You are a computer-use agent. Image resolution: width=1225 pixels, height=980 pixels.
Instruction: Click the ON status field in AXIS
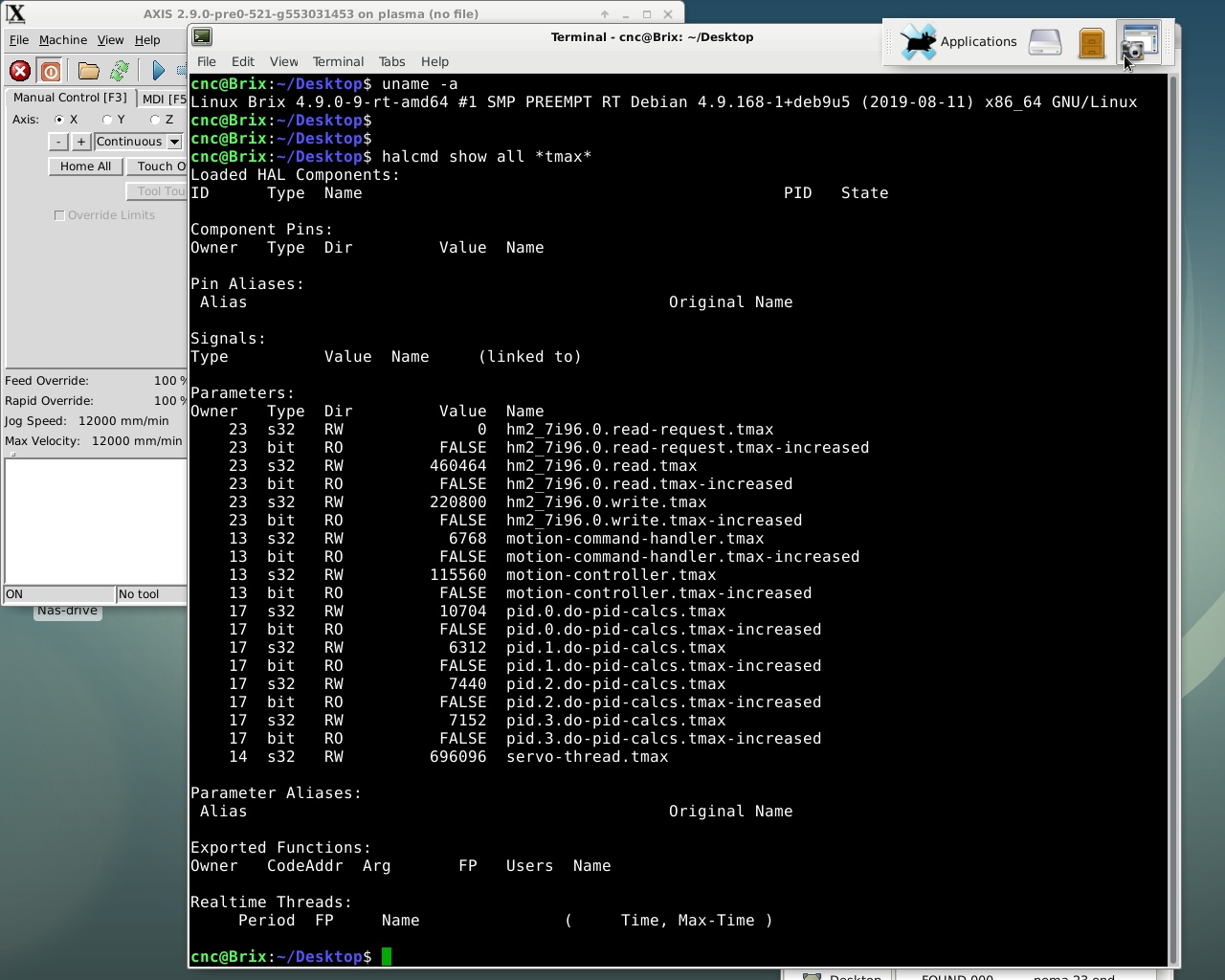(x=59, y=594)
